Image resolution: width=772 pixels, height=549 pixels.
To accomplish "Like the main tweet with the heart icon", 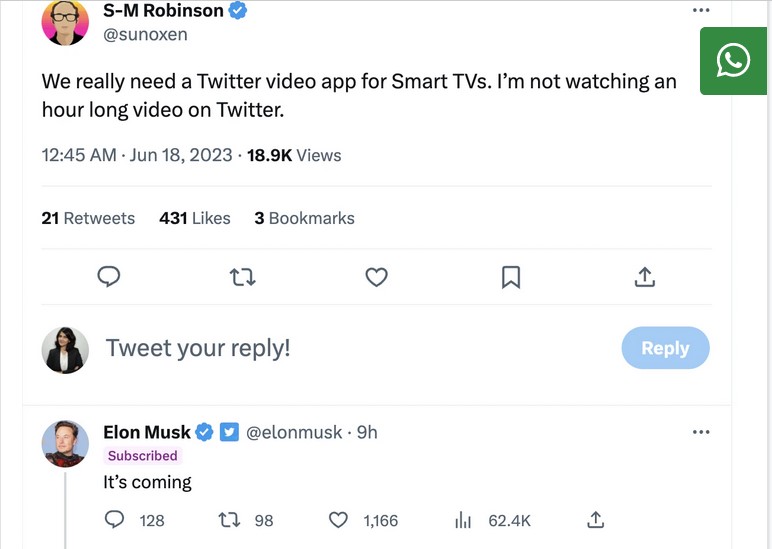I will pyautogui.click(x=376, y=277).
